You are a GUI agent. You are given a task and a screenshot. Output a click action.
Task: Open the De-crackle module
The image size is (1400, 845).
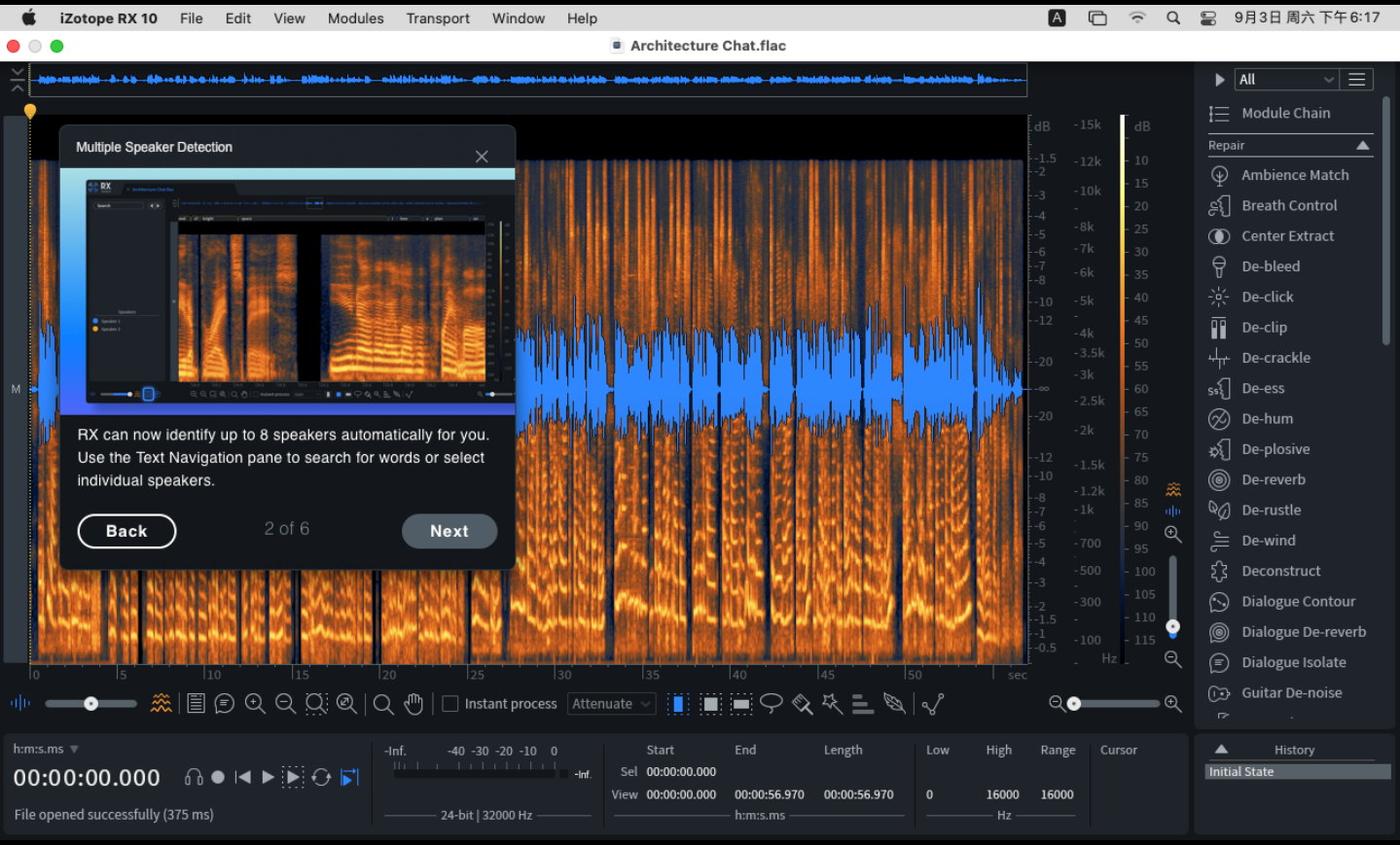(x=1290, y=358)
